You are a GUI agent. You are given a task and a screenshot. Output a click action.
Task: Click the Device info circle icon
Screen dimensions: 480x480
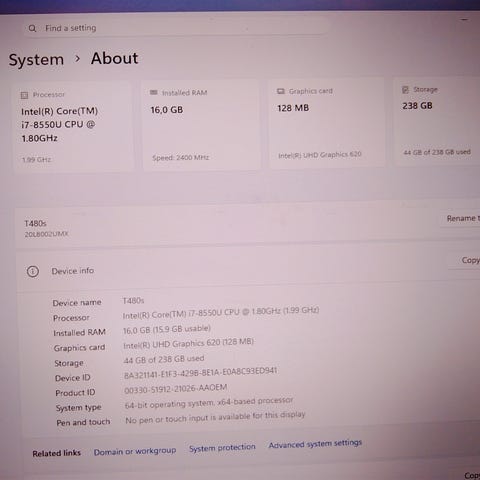click(x=33, y=271)
